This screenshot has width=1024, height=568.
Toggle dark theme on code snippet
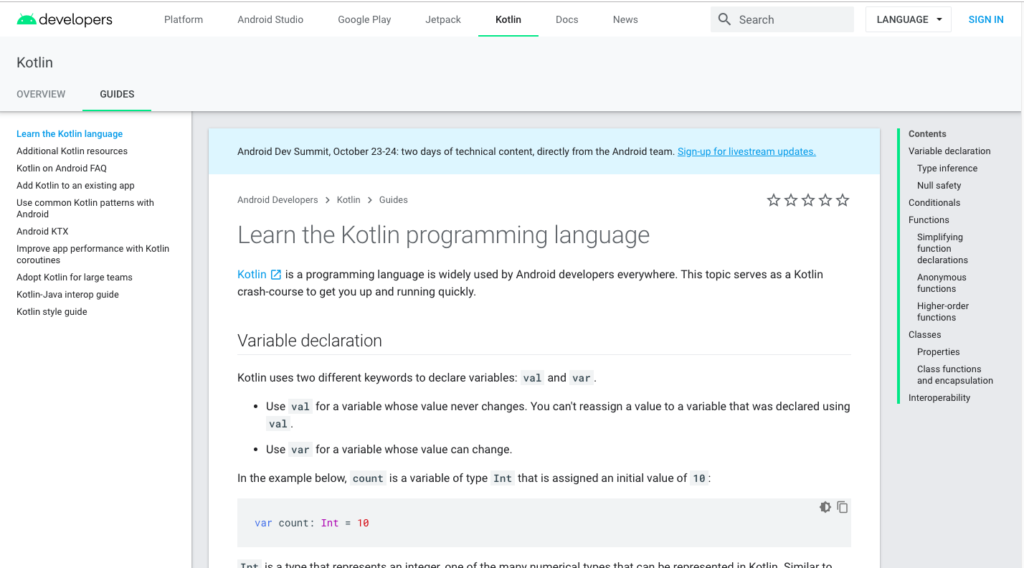click(x=825, y=507)
